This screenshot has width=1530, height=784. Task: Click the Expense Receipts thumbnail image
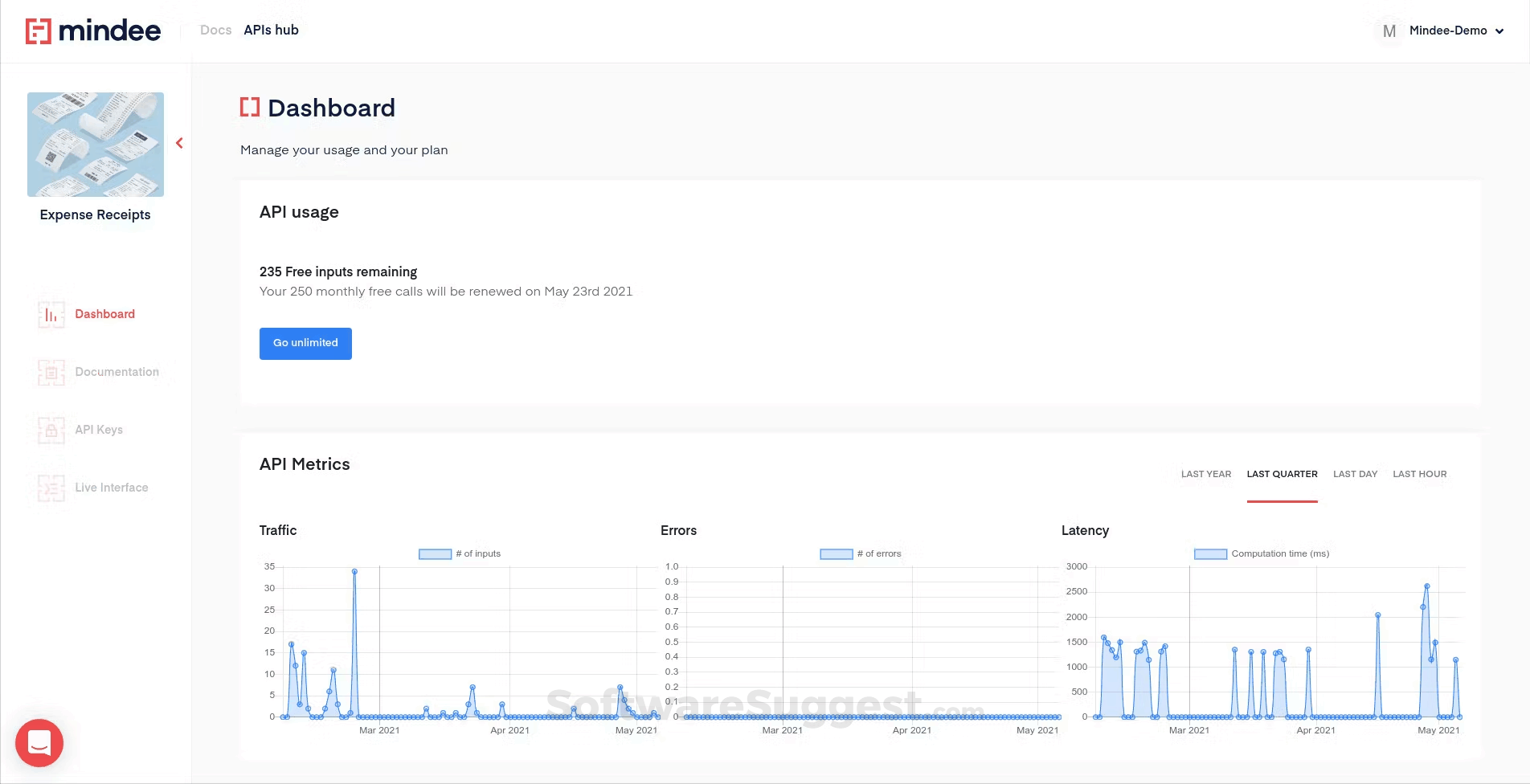click(x=96, y=145)
